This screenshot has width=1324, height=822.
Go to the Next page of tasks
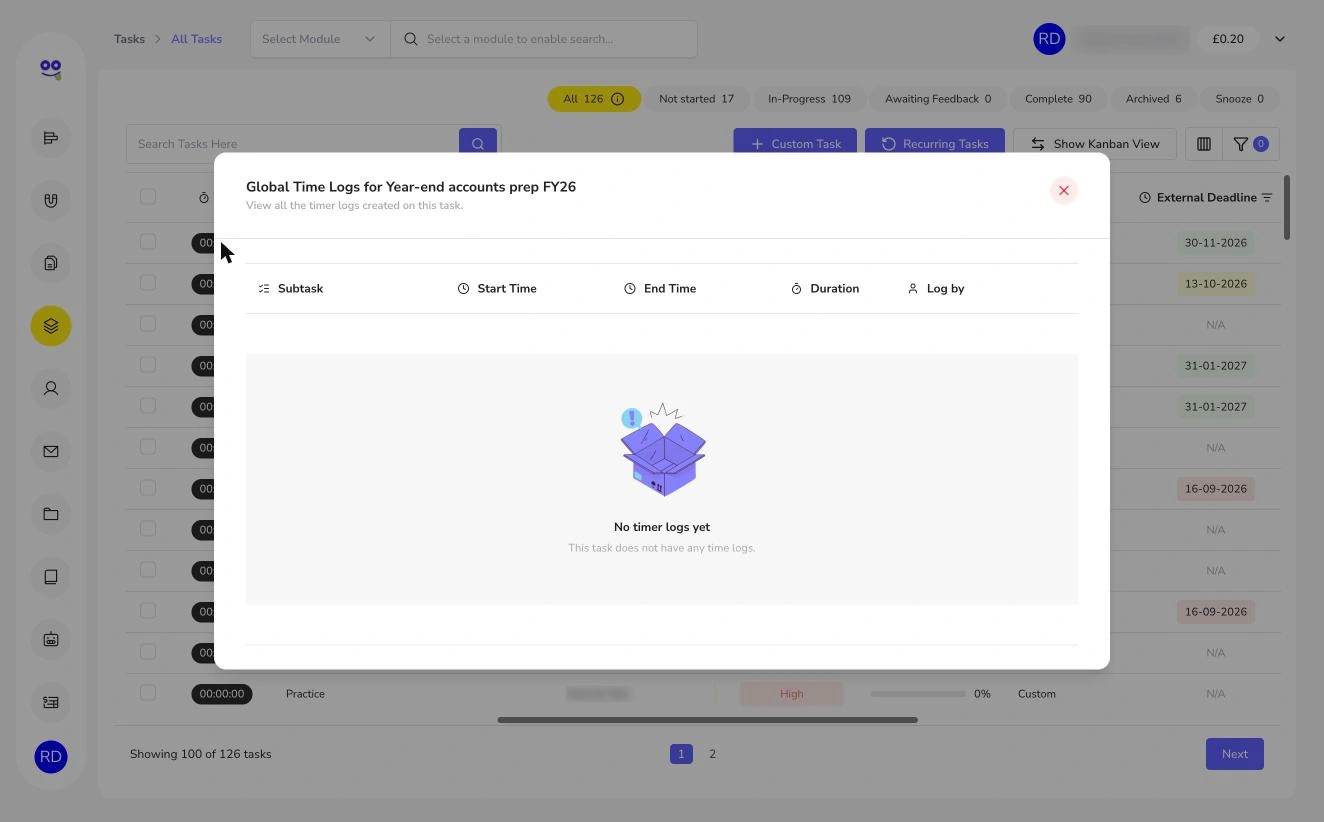coord(1235,754)
